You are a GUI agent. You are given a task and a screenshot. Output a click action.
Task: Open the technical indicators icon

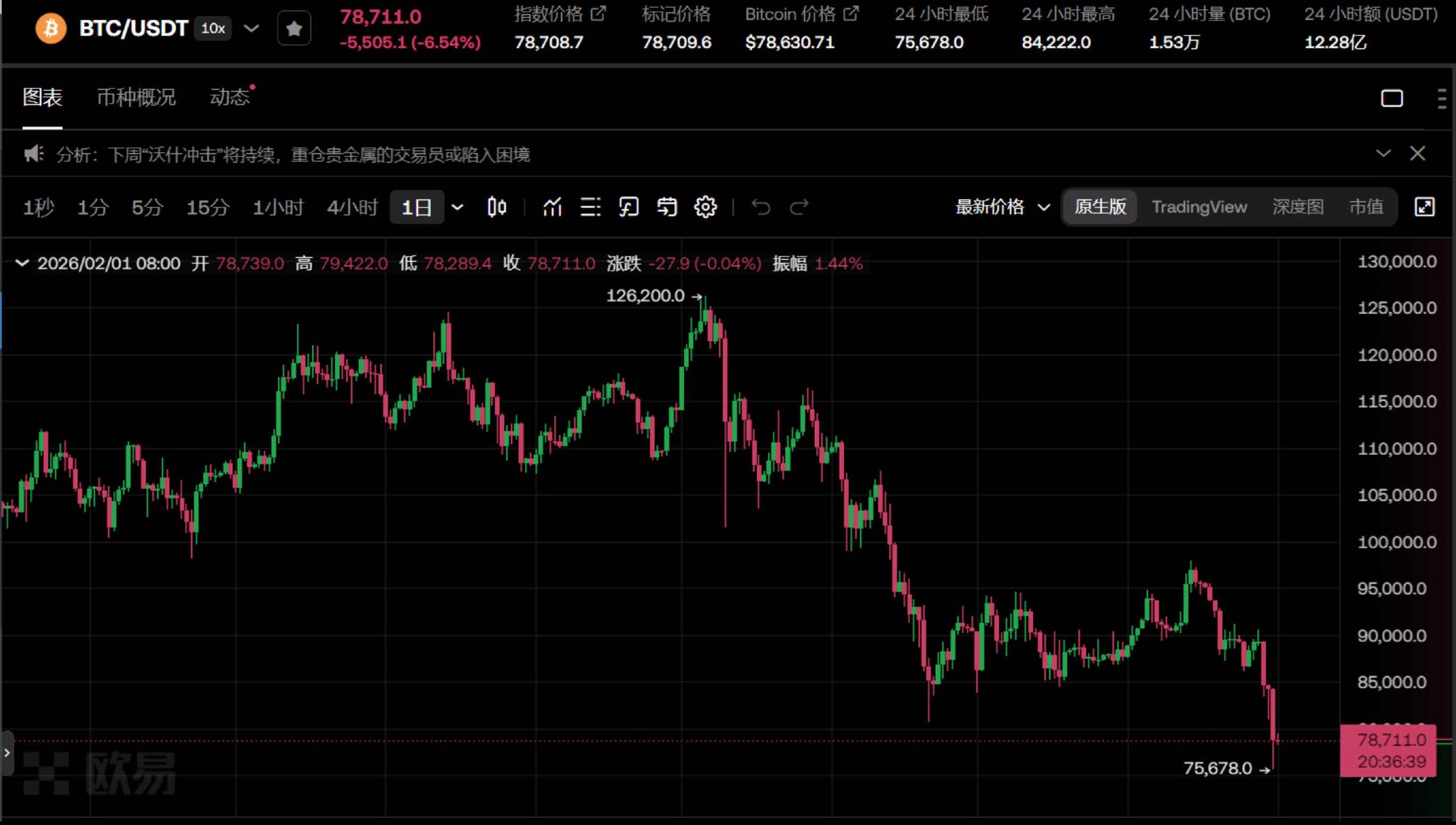point(553,207)
